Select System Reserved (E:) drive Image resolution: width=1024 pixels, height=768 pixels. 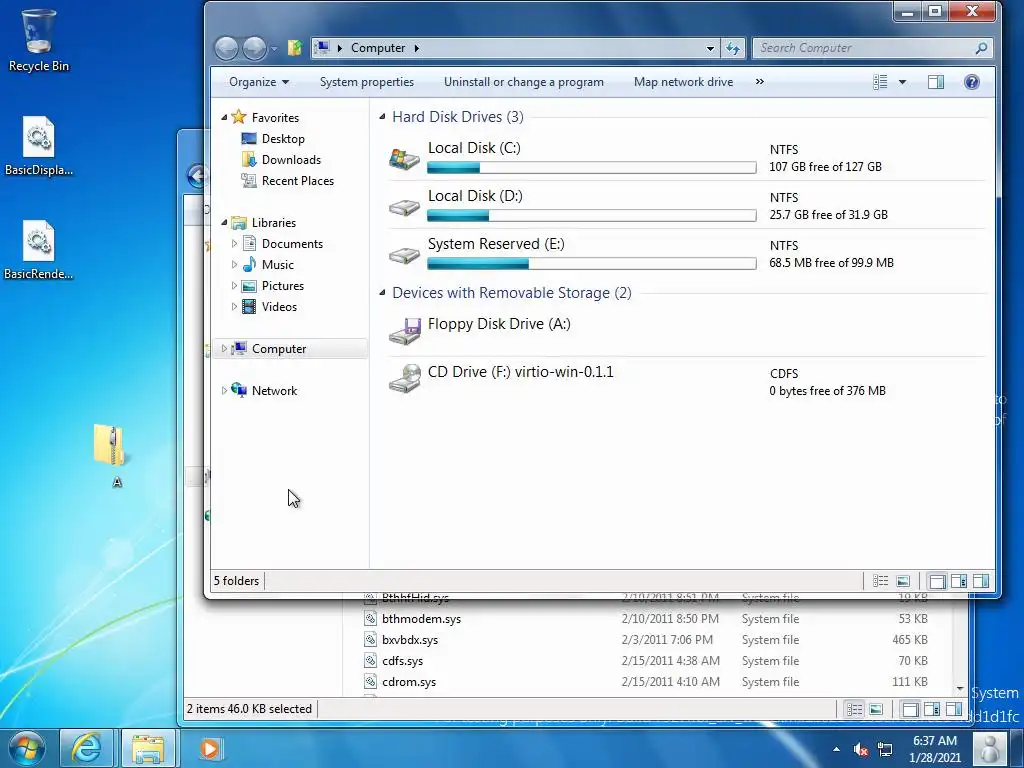coord(684,253)
